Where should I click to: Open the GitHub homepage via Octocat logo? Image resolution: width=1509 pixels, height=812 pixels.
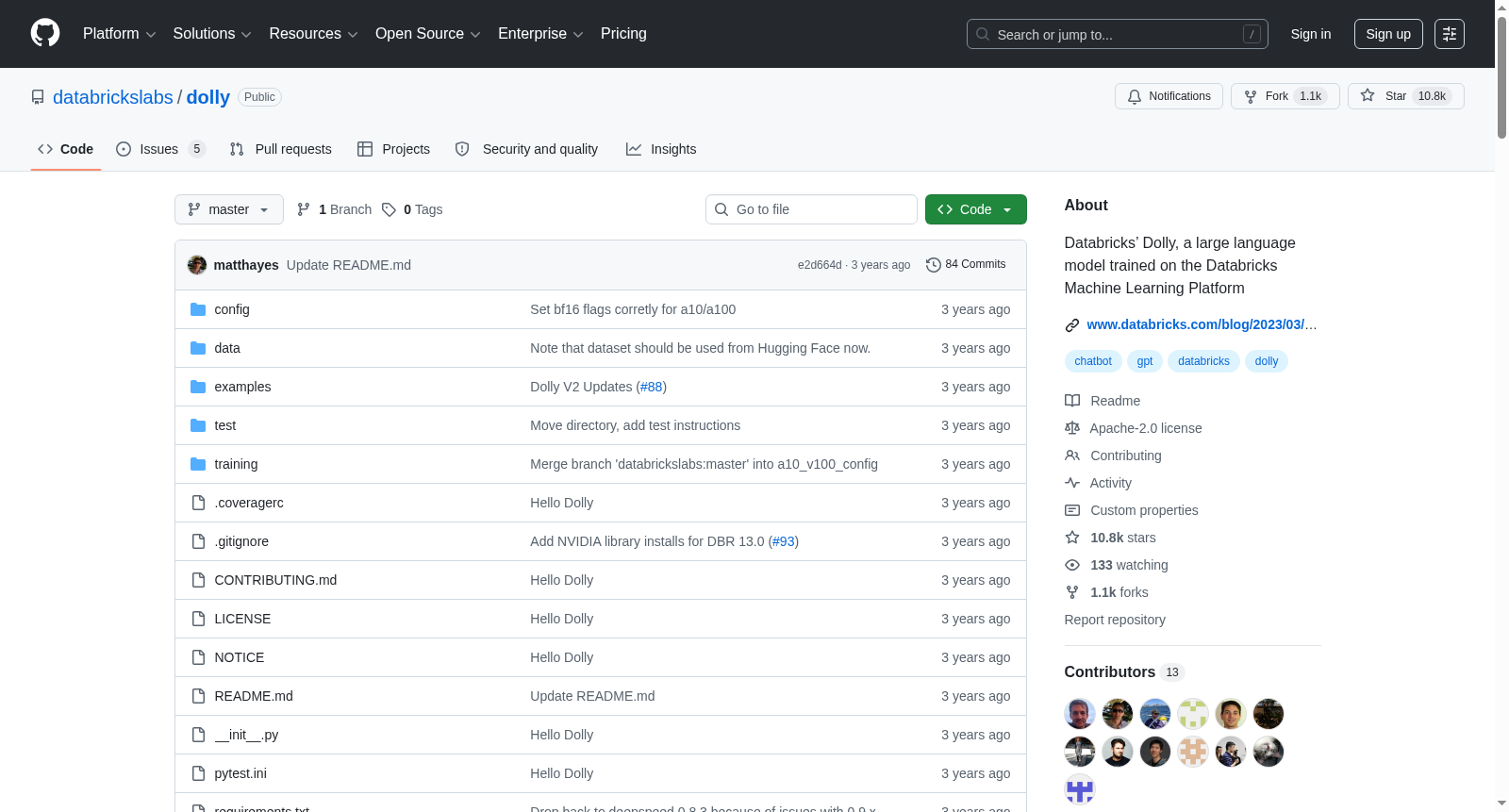click(45, 33)
